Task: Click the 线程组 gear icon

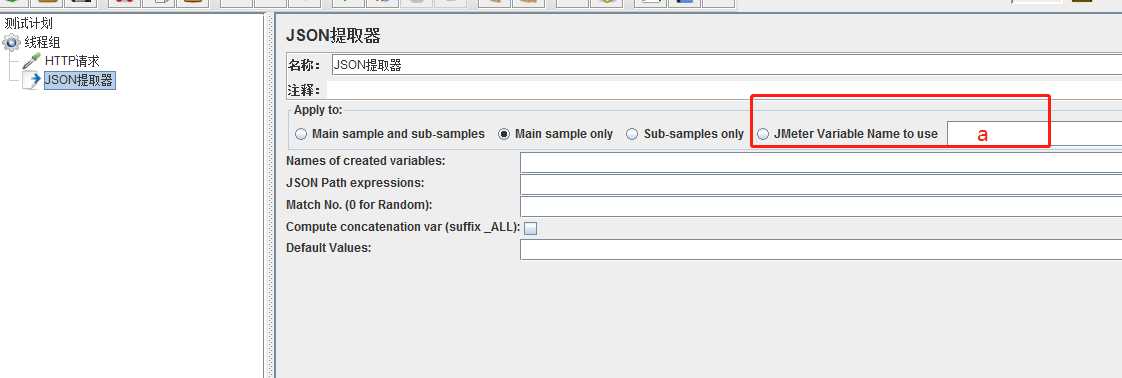Action: pos(11,43)
